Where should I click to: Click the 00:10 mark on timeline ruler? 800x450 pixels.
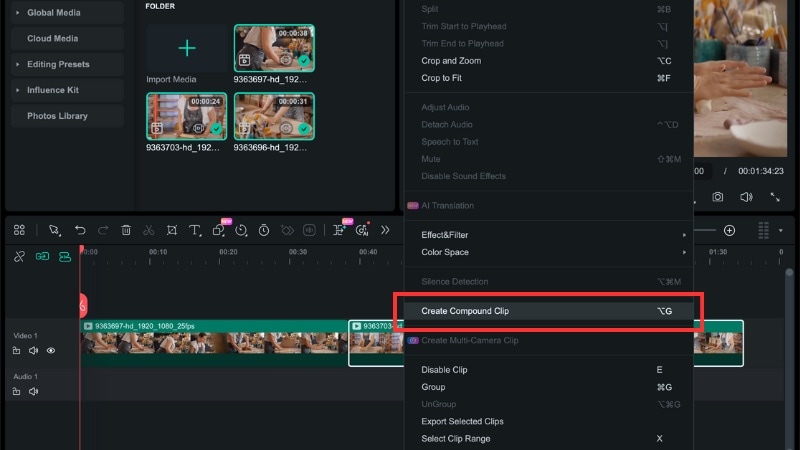tap(158, 252)
